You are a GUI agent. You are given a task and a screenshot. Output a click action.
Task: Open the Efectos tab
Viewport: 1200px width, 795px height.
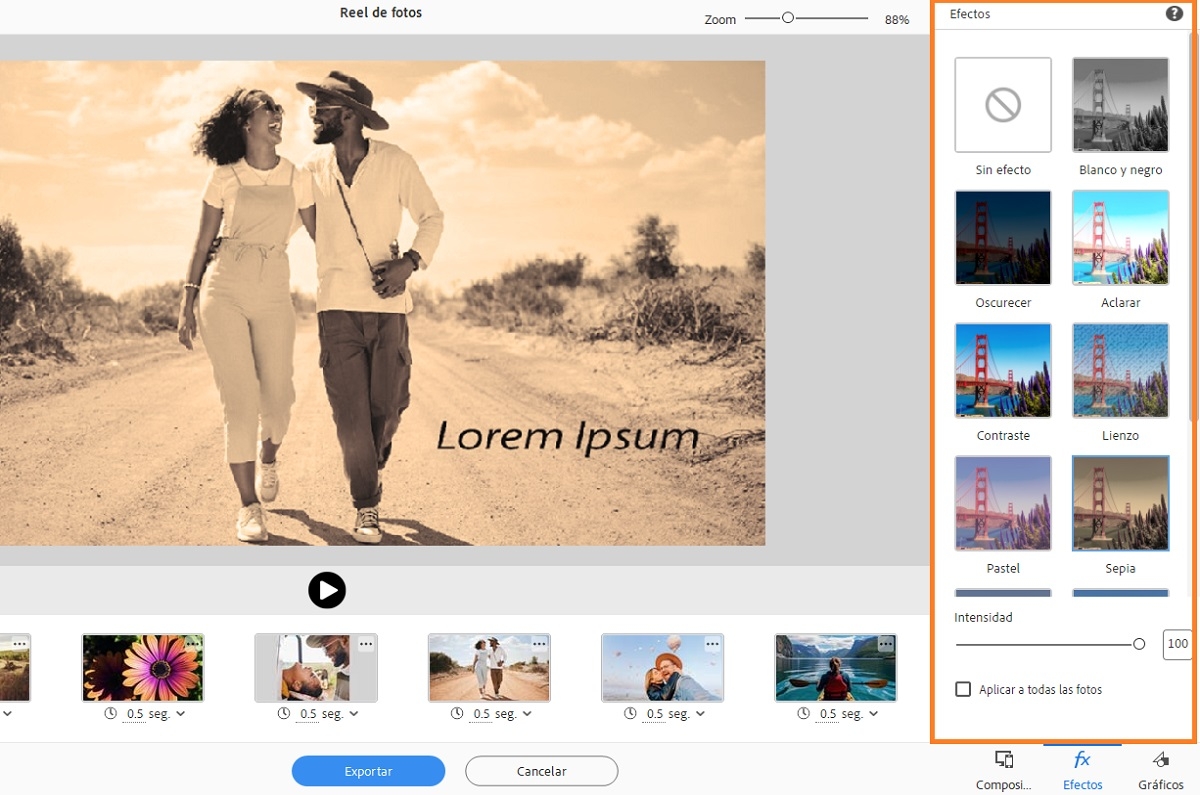coord(1082,770)
